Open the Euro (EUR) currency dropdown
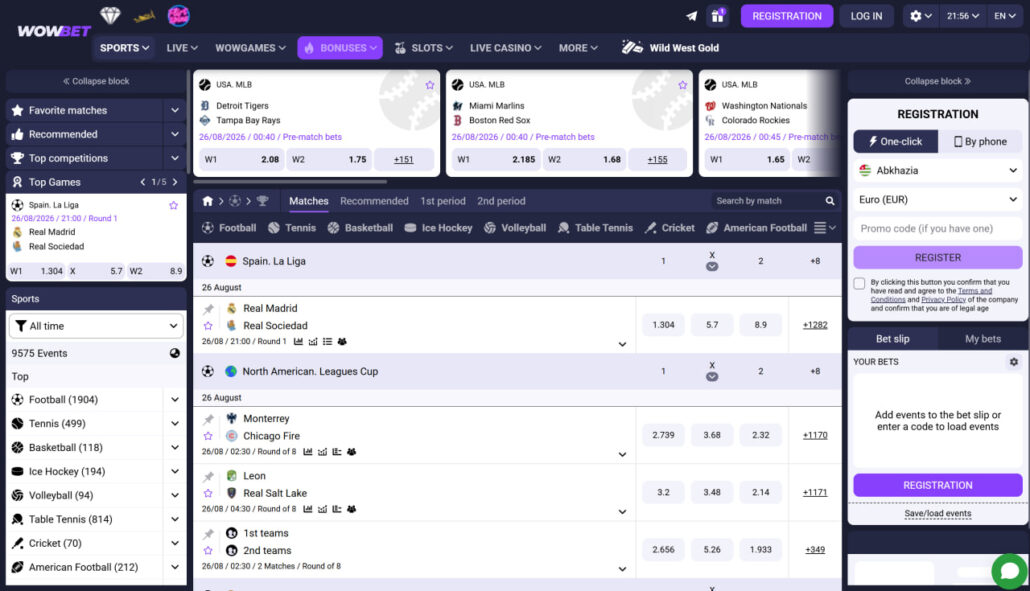The width and height of the screenshot is (1030, 591). pyautogui.click(x=937, y=200)
